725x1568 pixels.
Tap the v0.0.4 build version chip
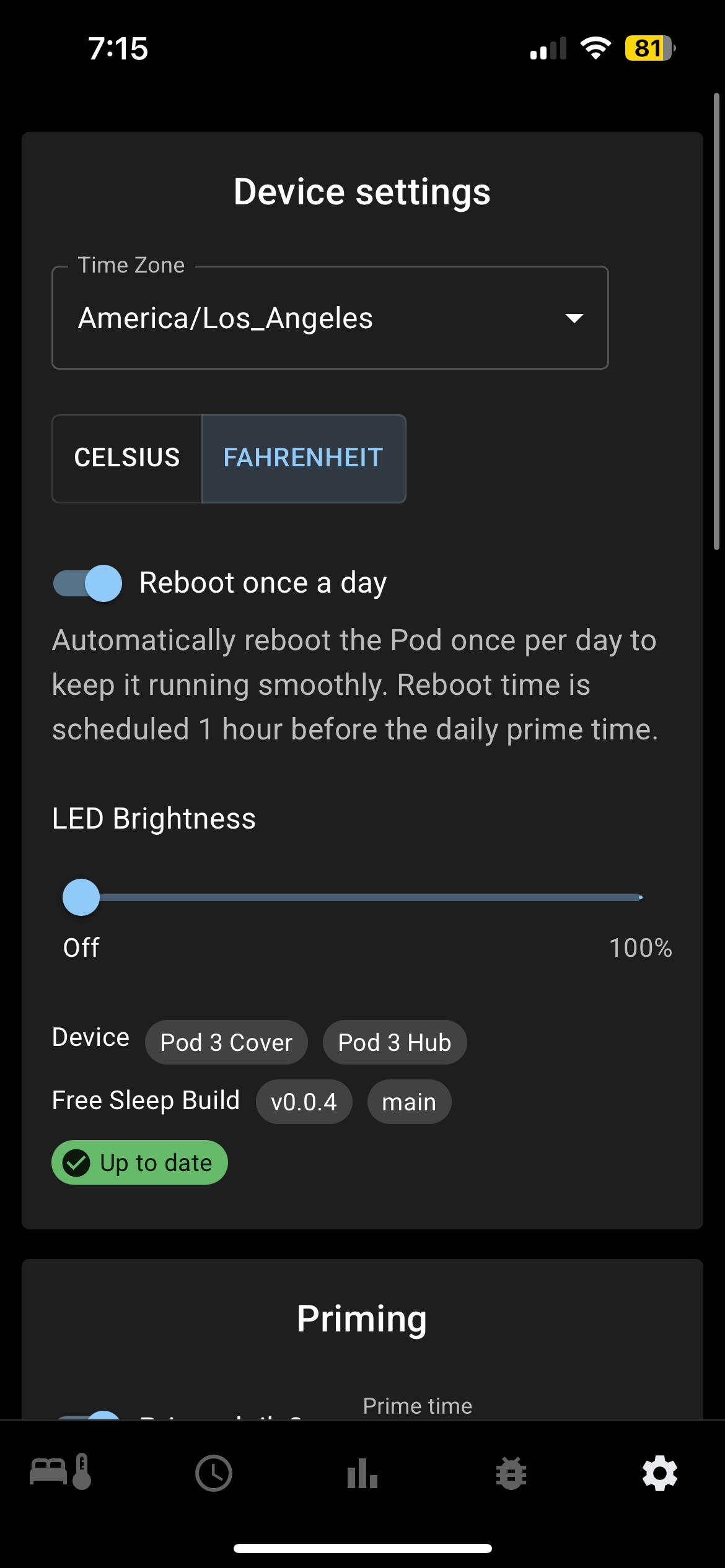pyautogui.click(x=304, y=1102)
